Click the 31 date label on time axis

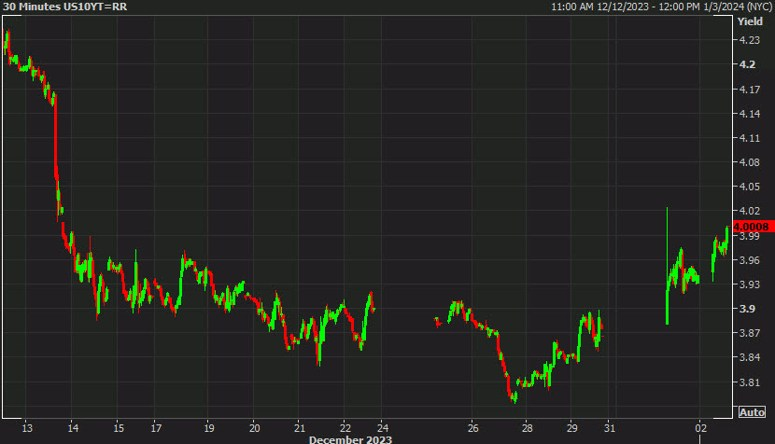coord(609,428)
